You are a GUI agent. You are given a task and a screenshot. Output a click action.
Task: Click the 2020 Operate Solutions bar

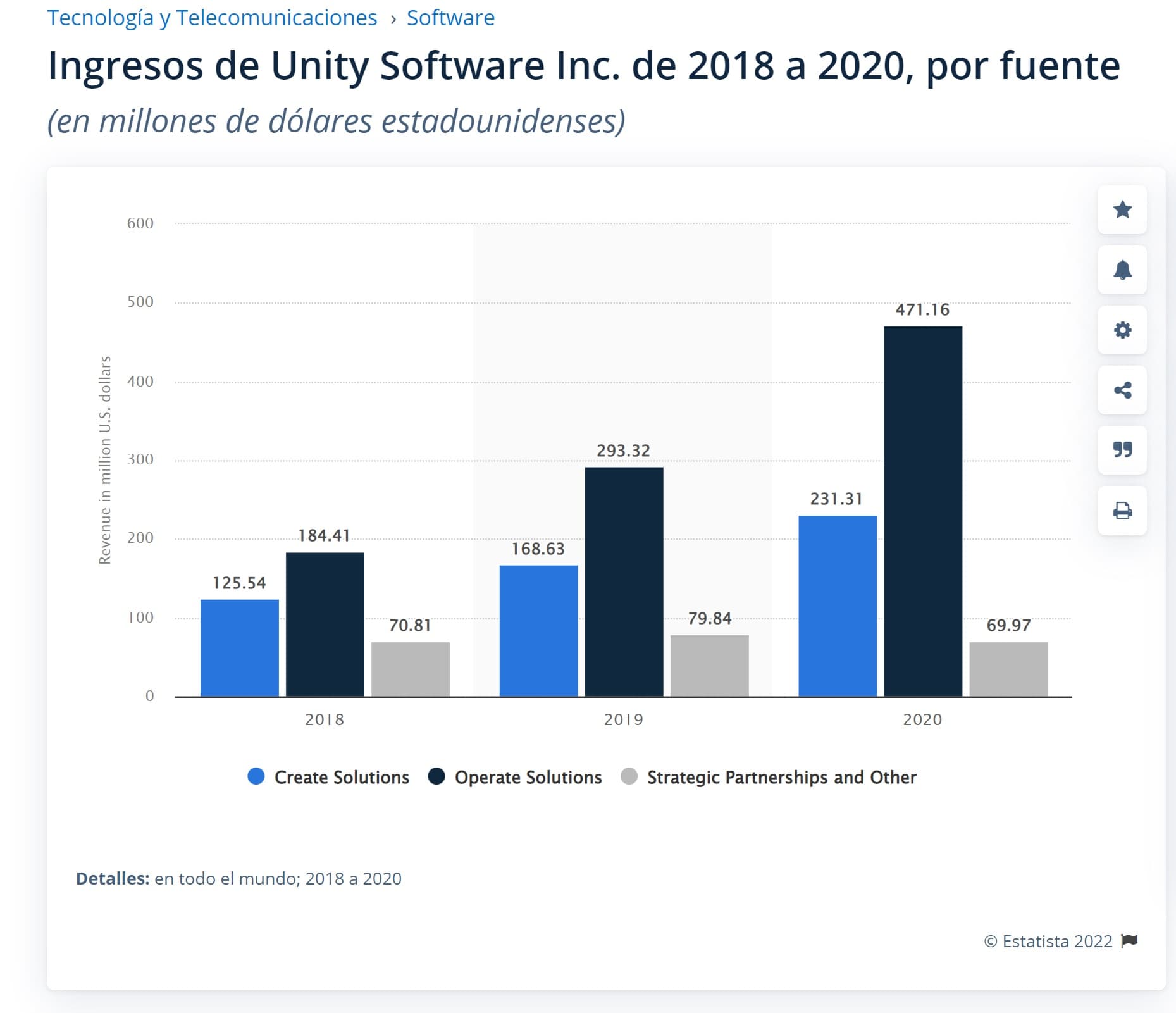pos(923,511)
